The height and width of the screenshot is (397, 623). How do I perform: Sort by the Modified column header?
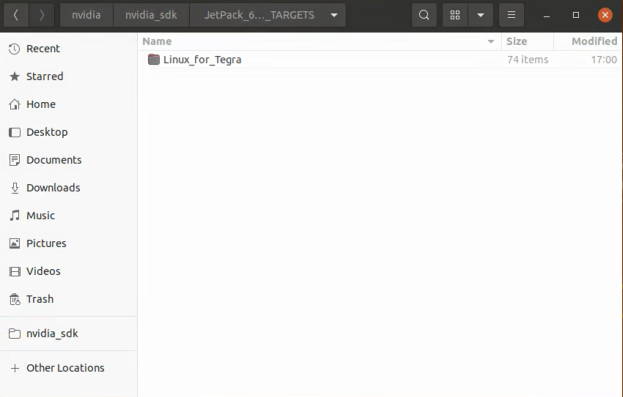[588, 41]
